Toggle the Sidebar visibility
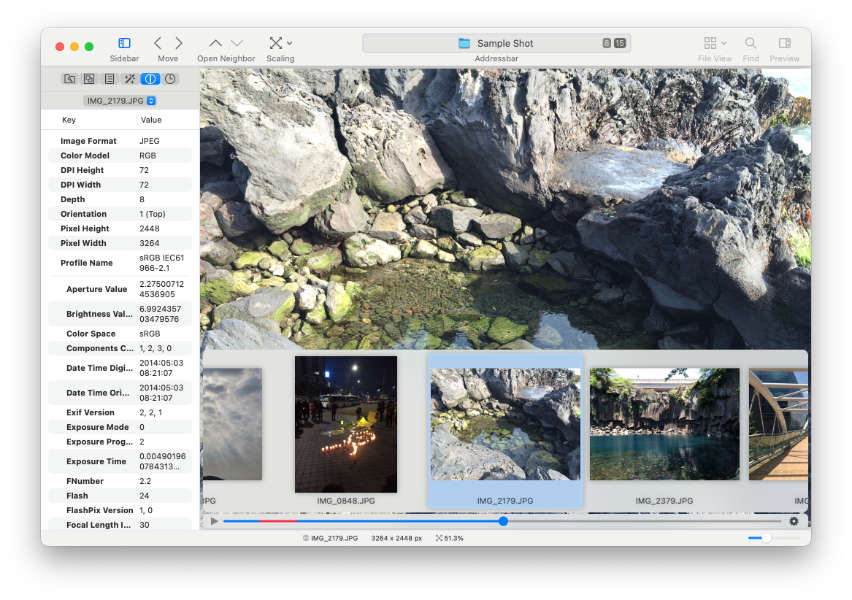852x600 pixels. pos(124,44)
